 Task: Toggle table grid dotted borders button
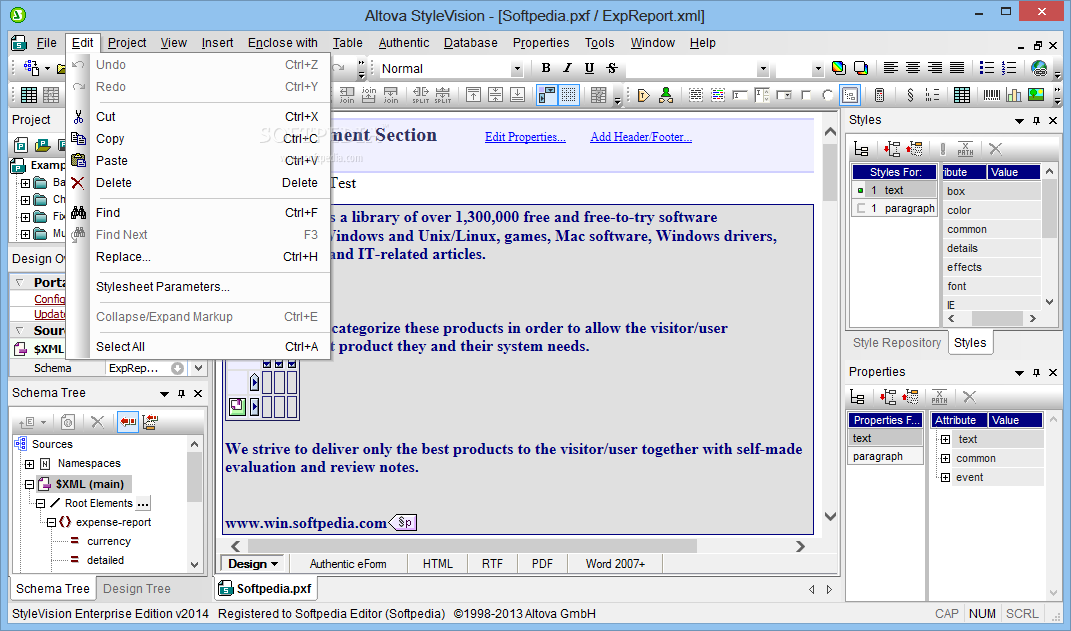click(x=569, y=95)
